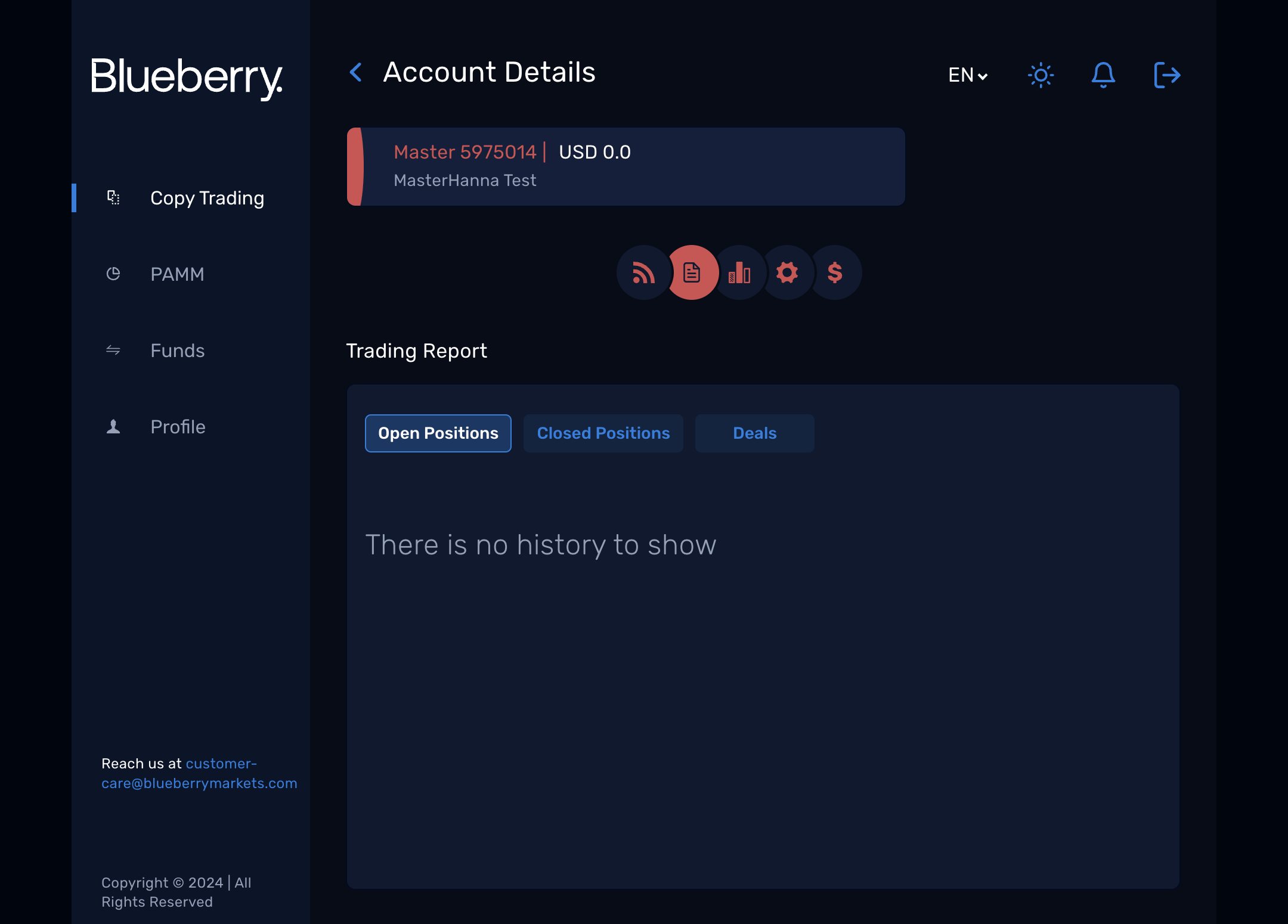Viewport: 1288px width, 924px height.
Task: Select the trading report document icon
Action: tap(692, 272)
